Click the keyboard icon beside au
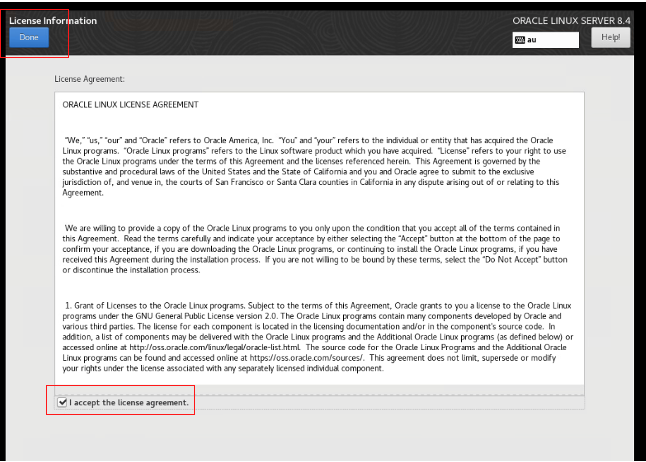 coord(520,40)
